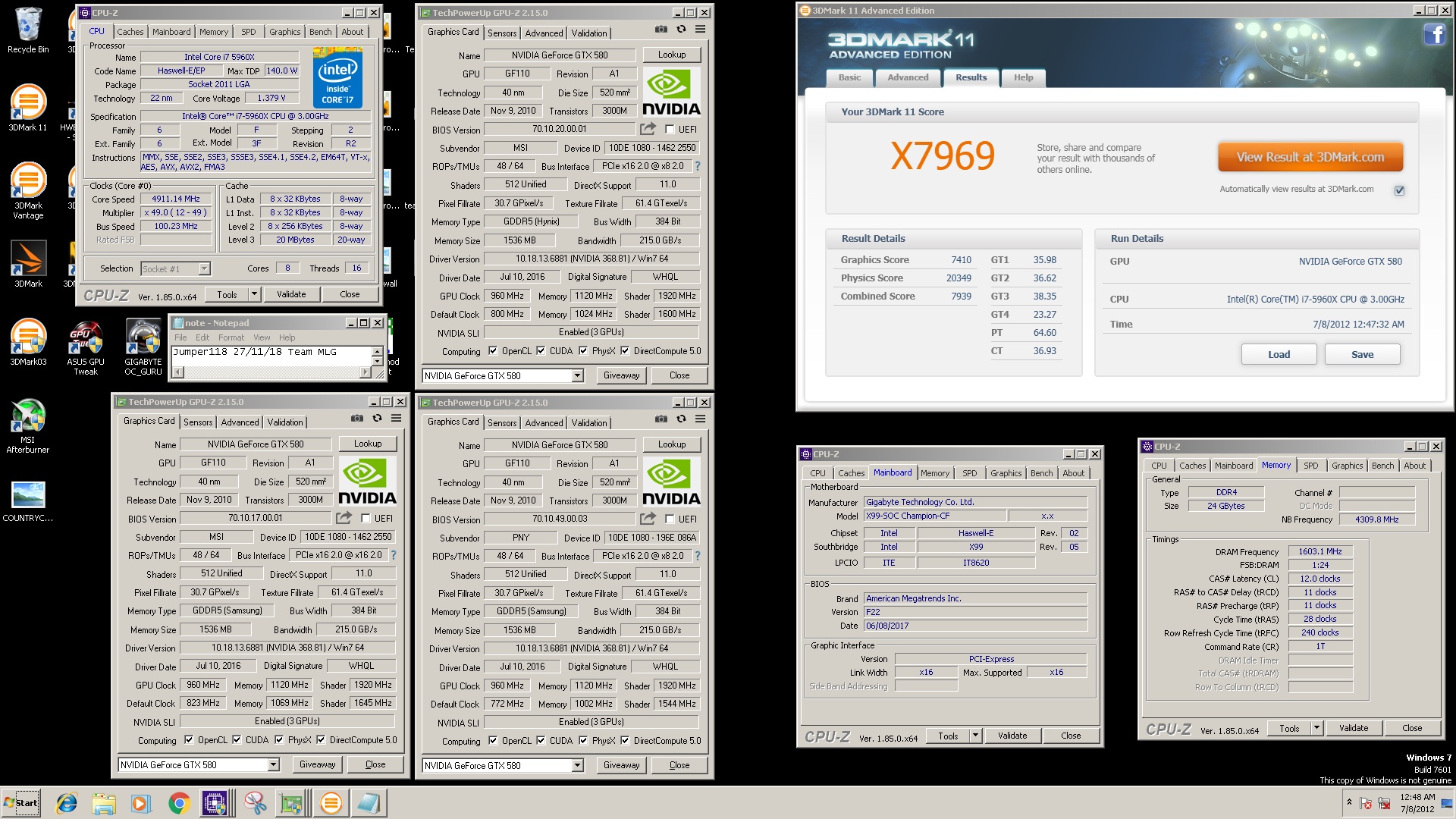Launch the 3DMark 11 desktop shortcut
1456x819 pixels.
[x=28, y=108]
